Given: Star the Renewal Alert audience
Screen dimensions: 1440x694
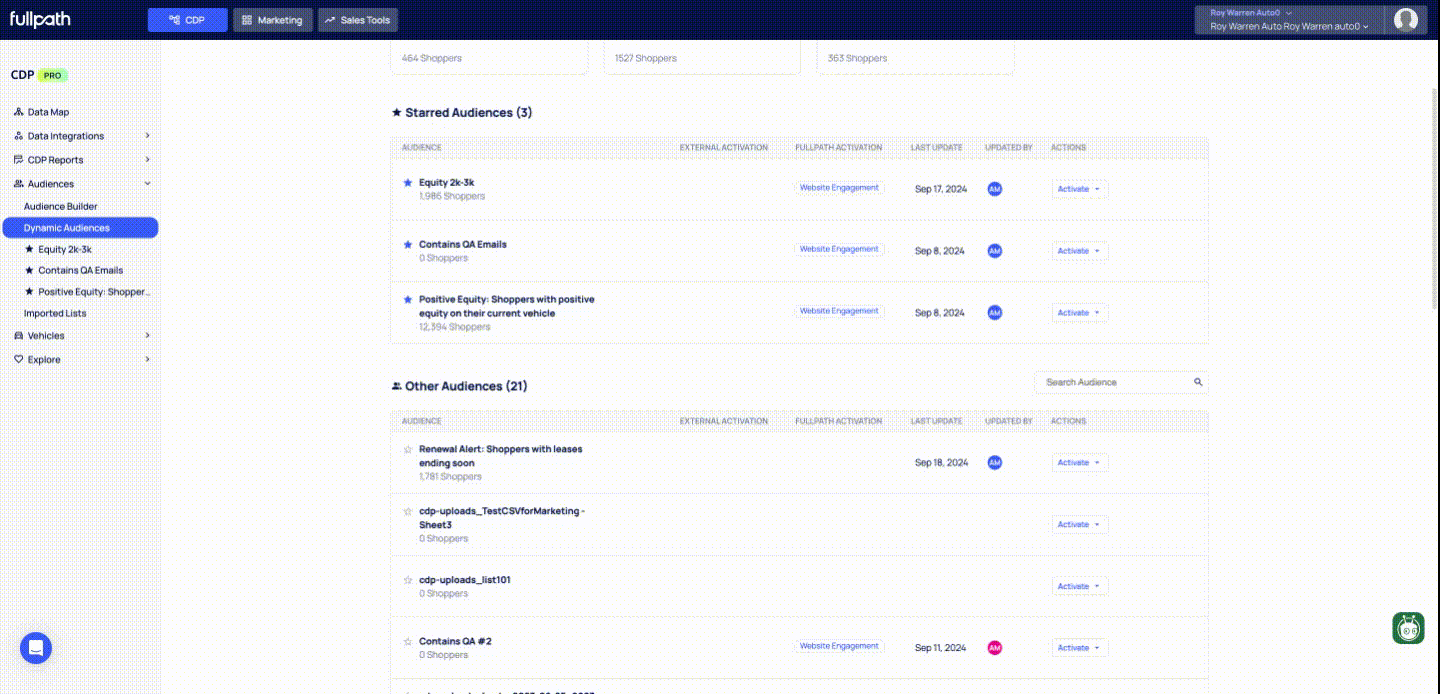Looking at the screenshot, I should (x=407, y=450).
